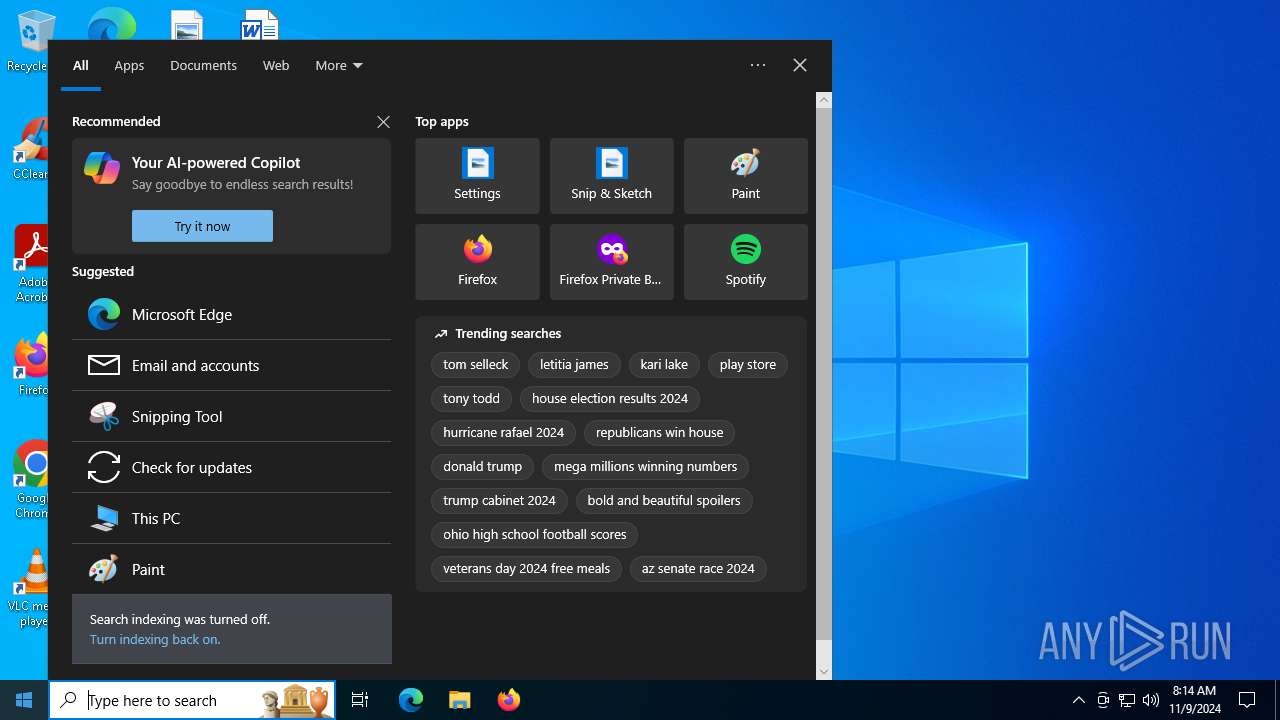Open network status tray icon
The height and width of the screenshot is (720, 1280).
1127,700
